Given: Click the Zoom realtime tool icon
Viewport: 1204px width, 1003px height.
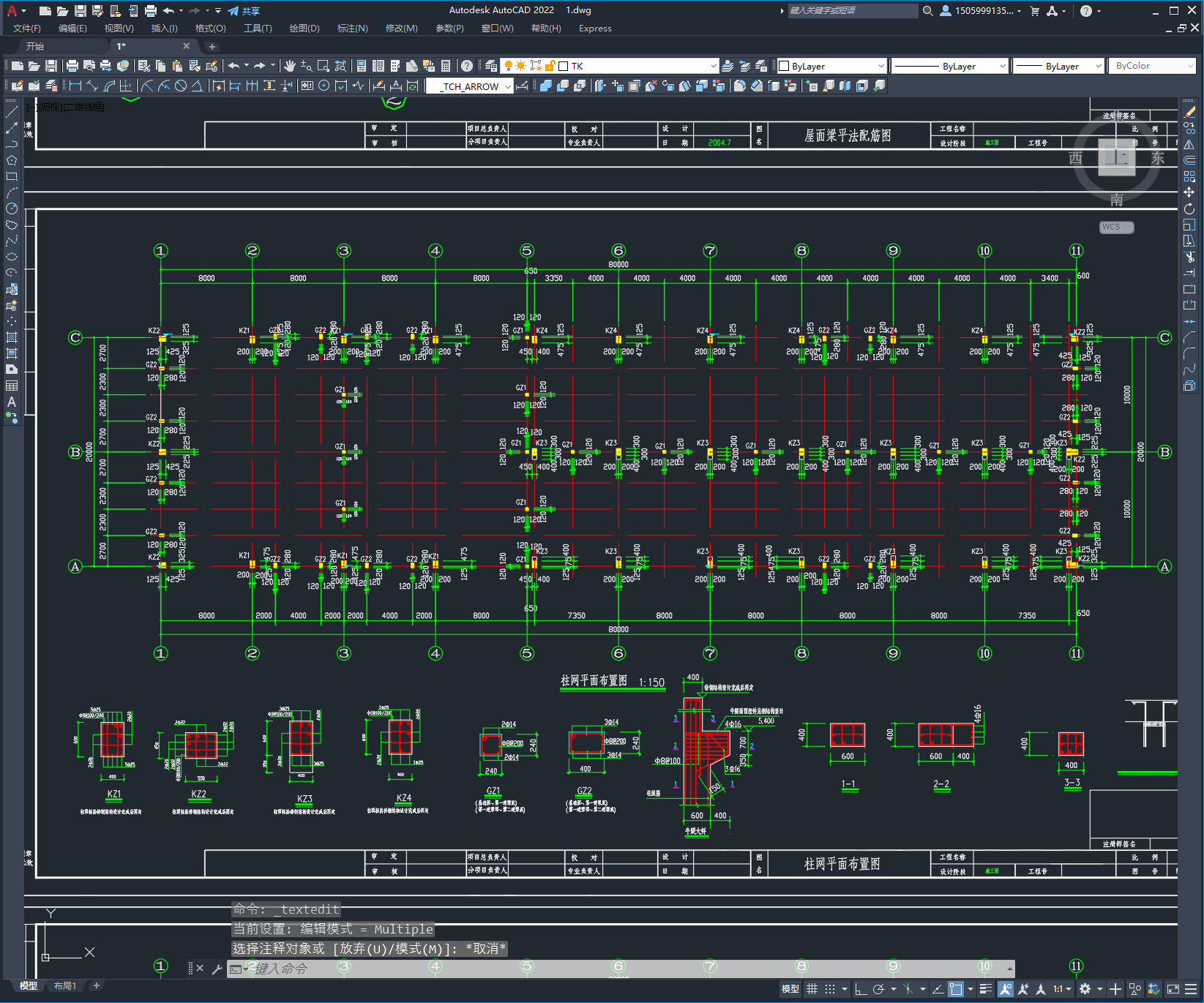Looking at the screenshot, I should 306,66.
